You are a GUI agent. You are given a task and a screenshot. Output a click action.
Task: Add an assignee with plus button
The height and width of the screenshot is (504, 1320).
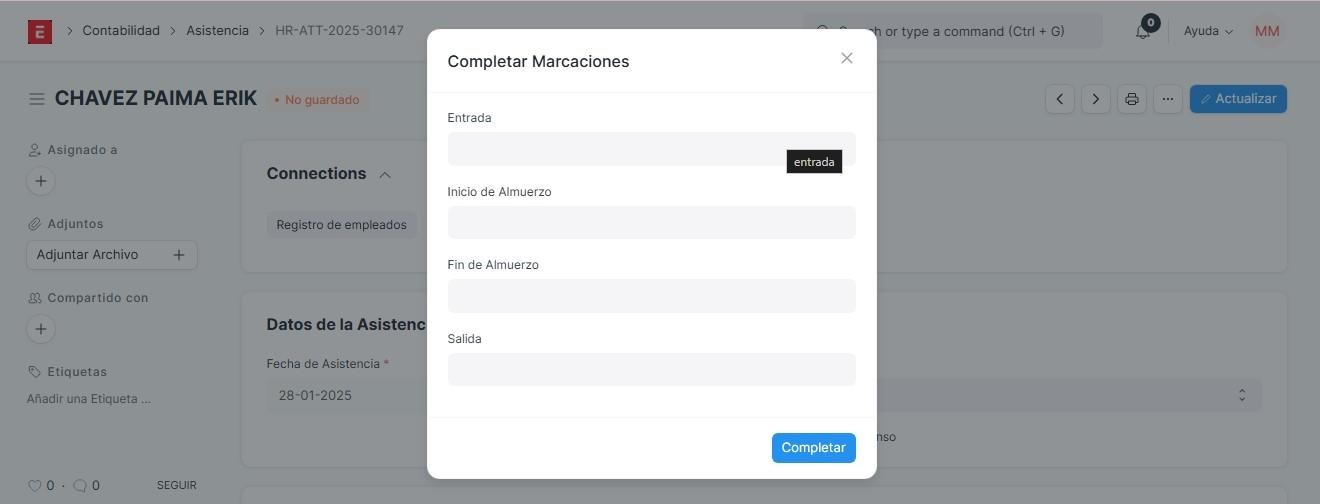[x=41, y=181]
